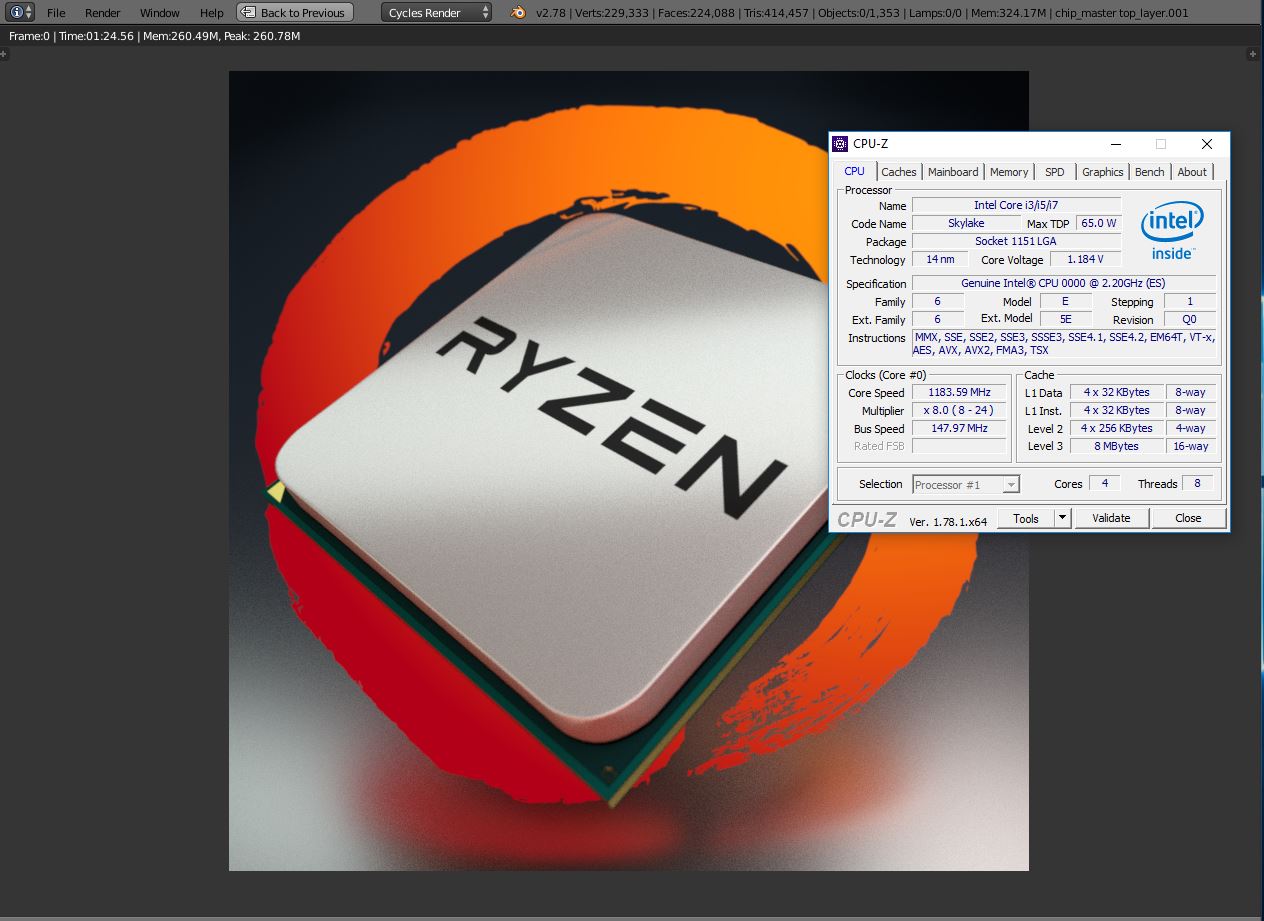1264x921 pixels.
Task: Click the Ext. Model value '5E'
Action: tap(1066, 319)
